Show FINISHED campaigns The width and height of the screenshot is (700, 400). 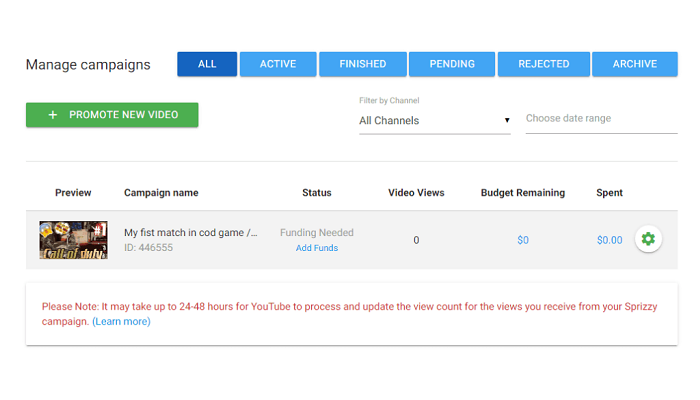(363, 64)
